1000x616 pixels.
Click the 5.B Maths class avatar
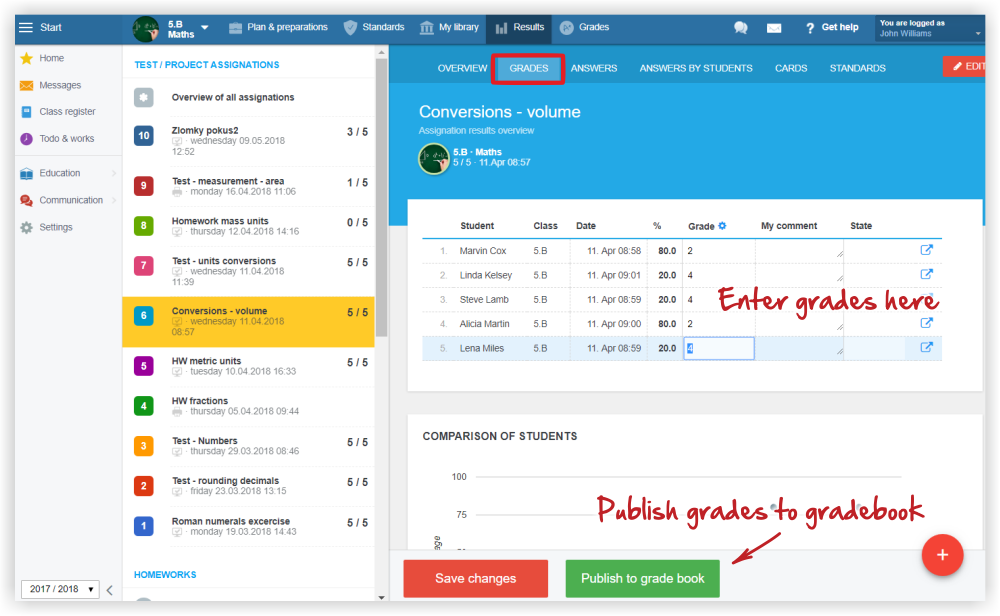click(145, 29)
